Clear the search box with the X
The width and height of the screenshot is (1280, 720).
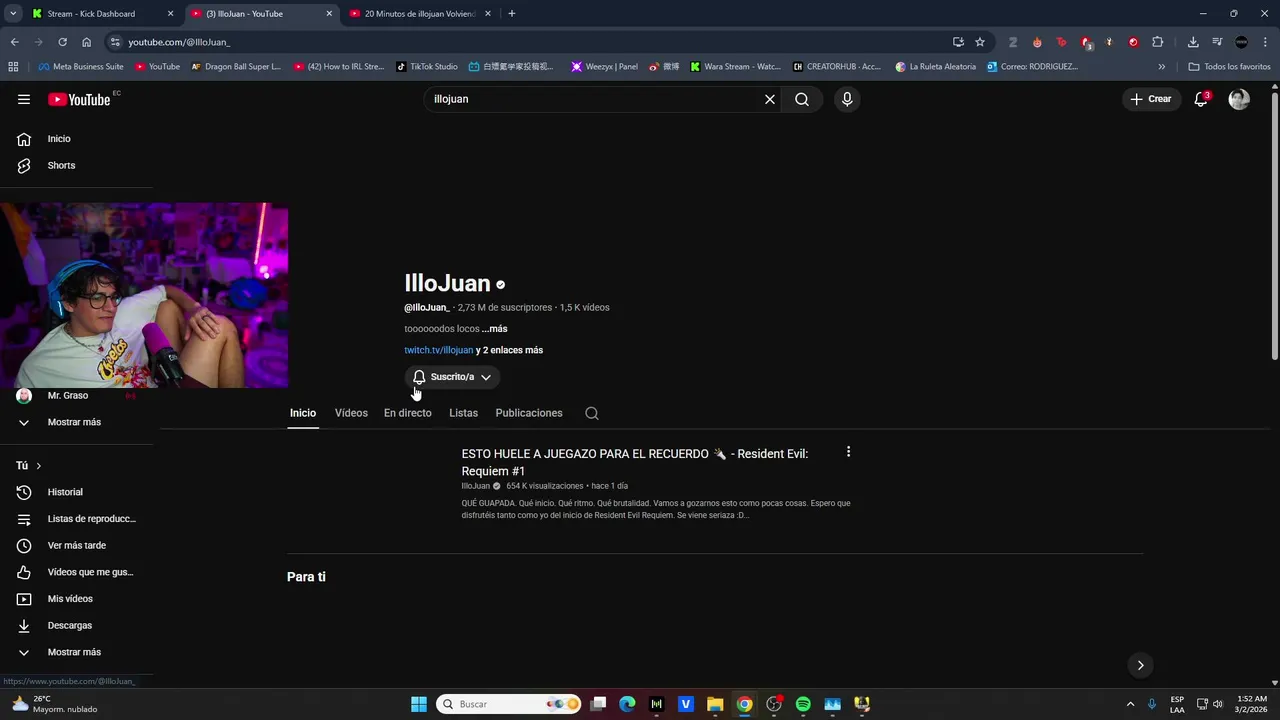point(770,99)
